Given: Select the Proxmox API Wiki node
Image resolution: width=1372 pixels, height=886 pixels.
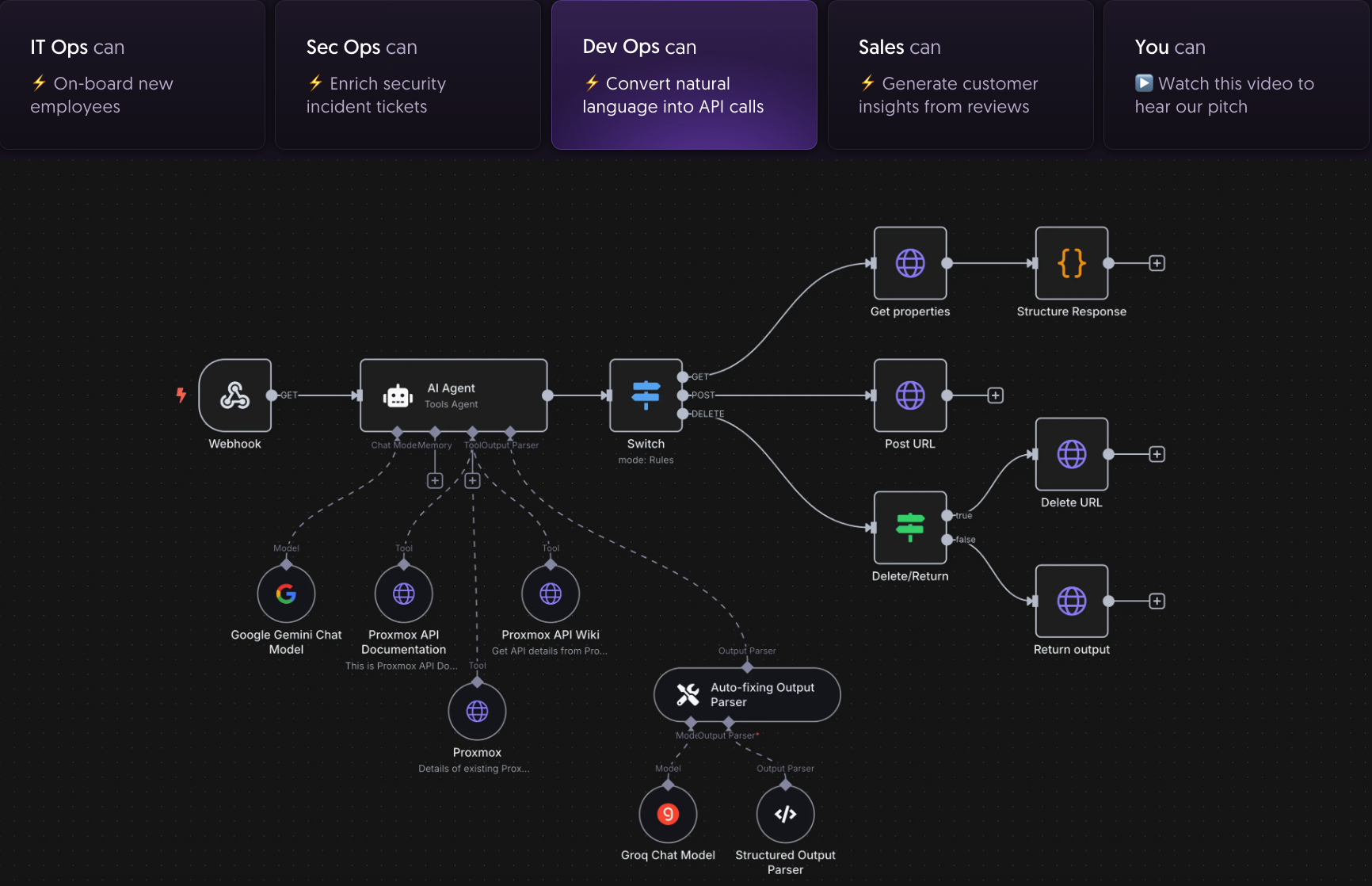Looking at the screenshot, I should click(551, 594).
